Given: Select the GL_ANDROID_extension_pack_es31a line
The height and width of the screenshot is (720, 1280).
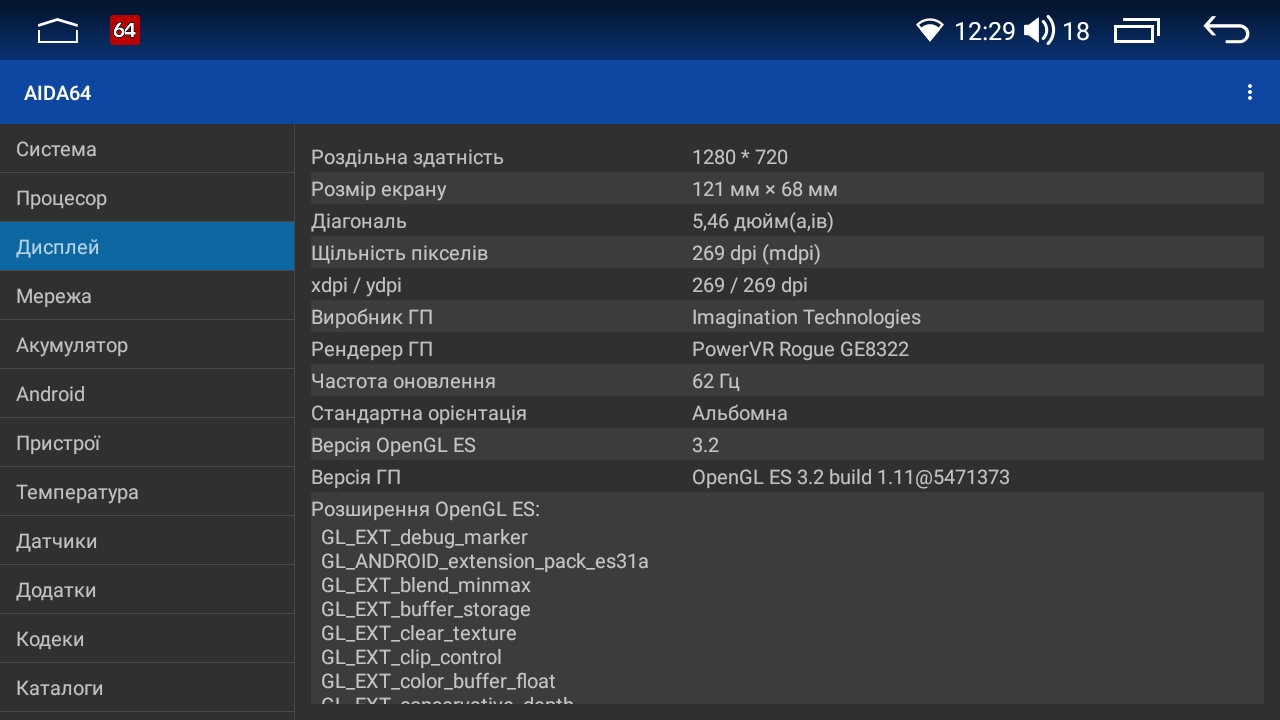Looking at the screenshot, I should pos(485,561).
